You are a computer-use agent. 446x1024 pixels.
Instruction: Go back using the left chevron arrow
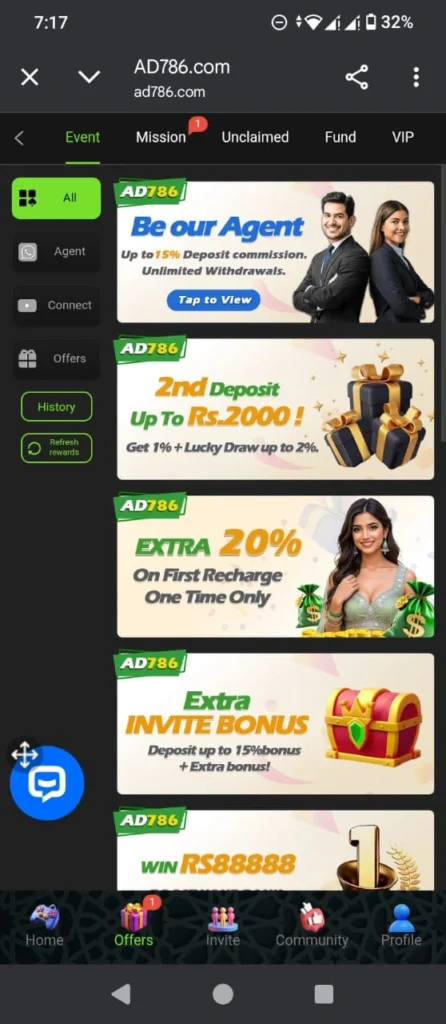point(19,138)
